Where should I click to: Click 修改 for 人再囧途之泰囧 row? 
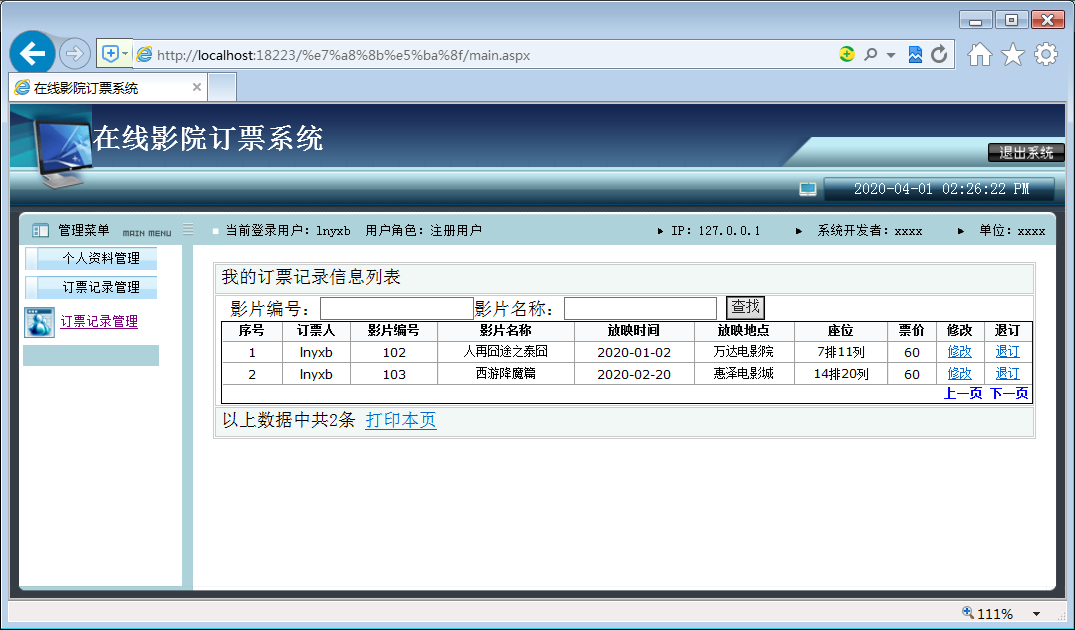click(959, 352)
